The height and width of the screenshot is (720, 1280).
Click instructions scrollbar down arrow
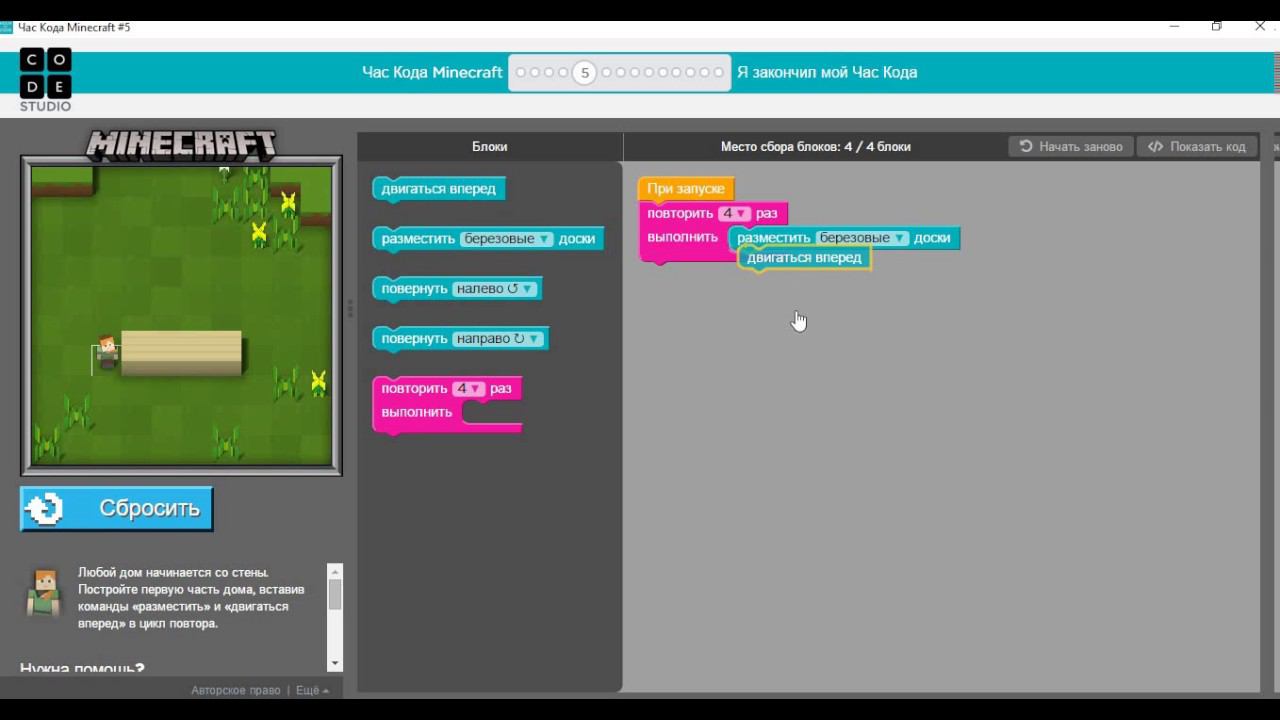335,663
